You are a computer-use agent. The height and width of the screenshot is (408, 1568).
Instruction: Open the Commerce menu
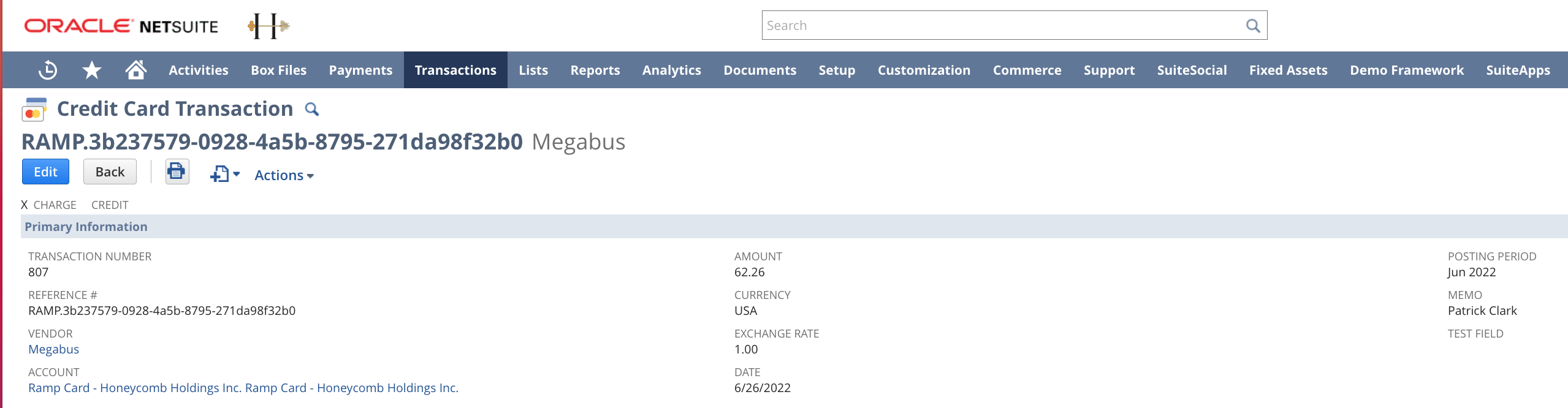[x=1027, y=70]
